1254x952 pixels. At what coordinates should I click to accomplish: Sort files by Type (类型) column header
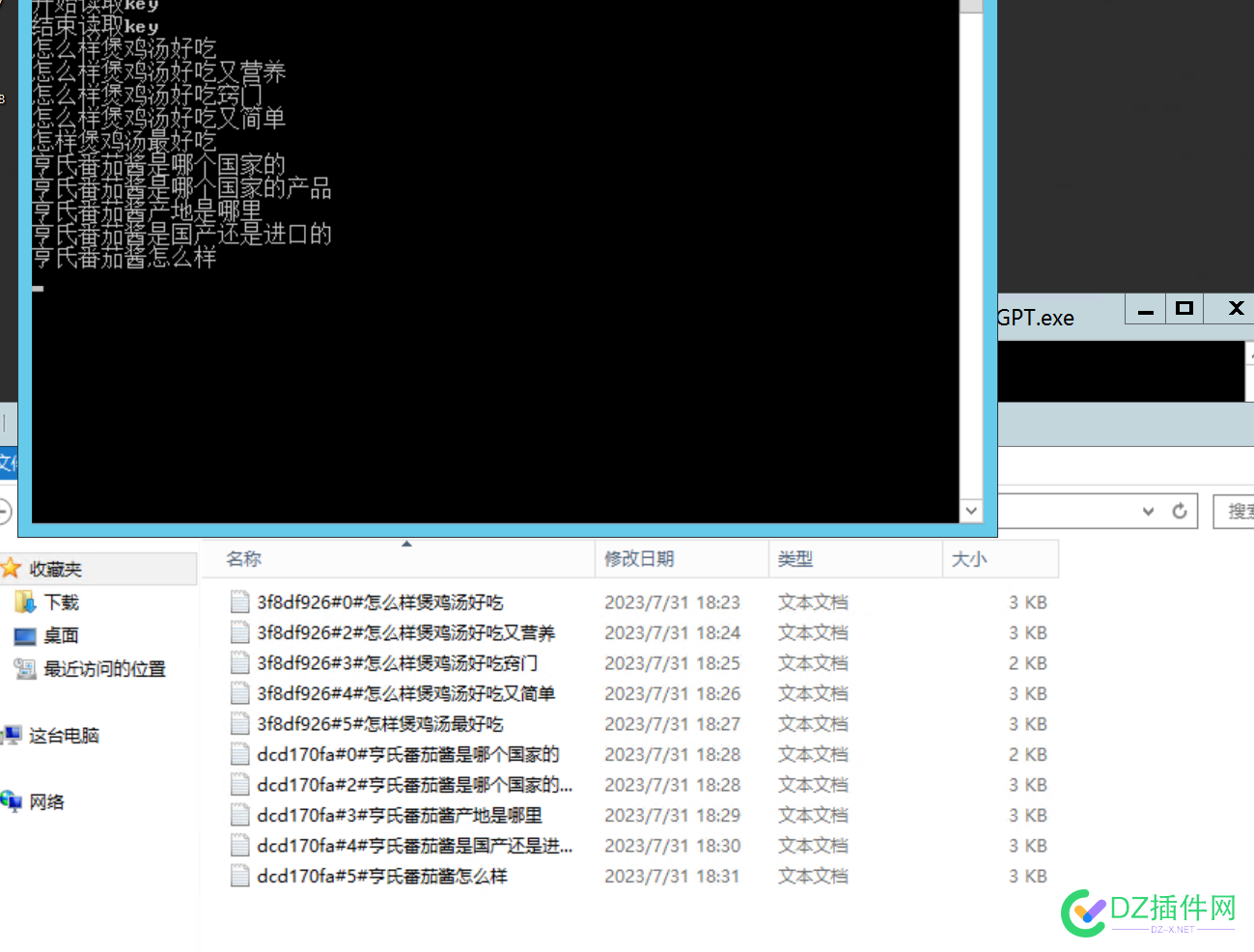point(855,559)
